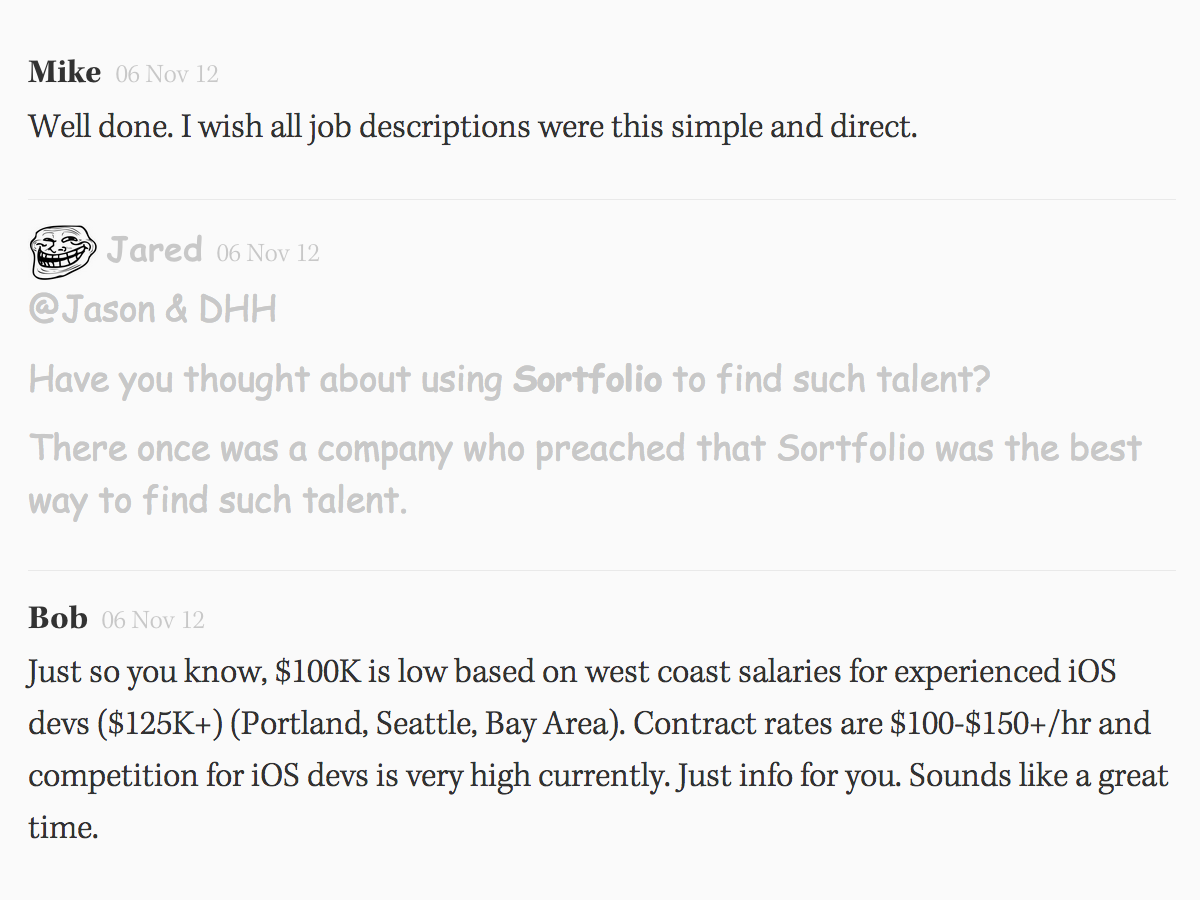This screenshot has width=1200, height=900.
Task: Click Jared's troll face avatar
Action: (64, 251)
